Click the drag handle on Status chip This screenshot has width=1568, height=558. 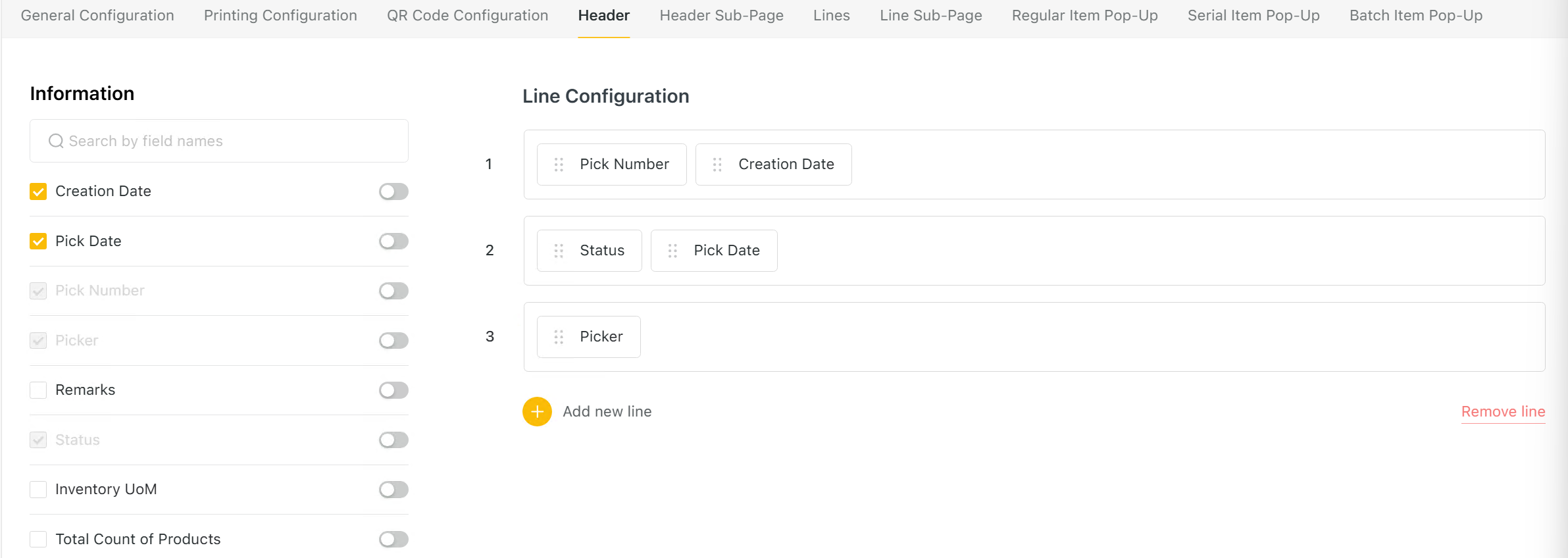coord(559,251)
